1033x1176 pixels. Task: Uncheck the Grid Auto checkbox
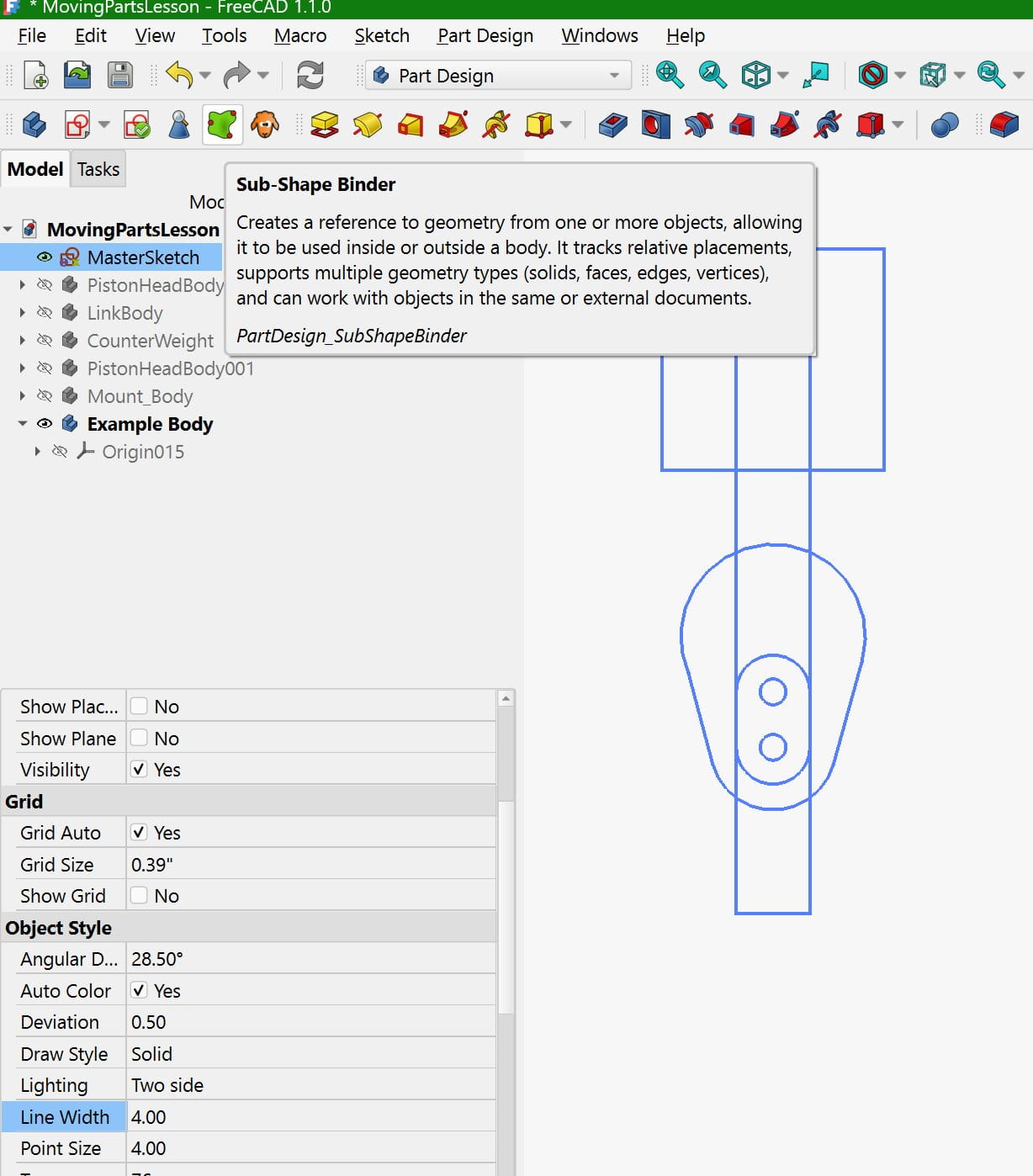[139, 832]
